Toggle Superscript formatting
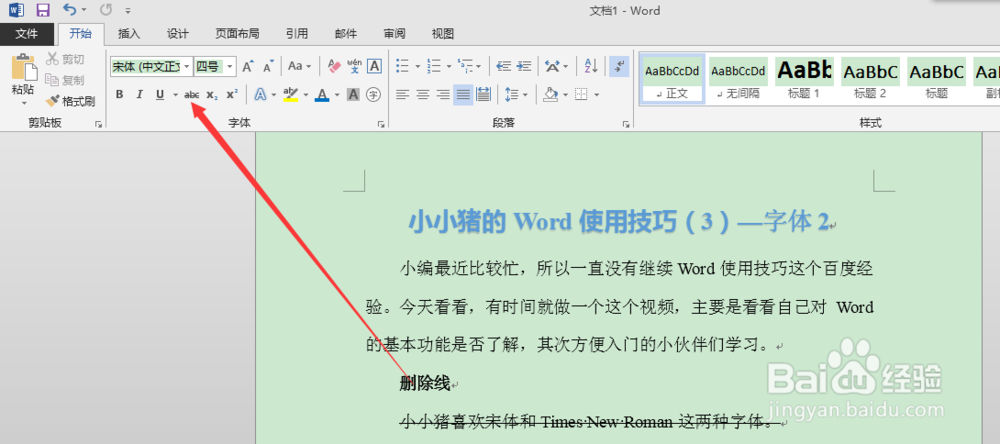1000x444 pixels. pos(232,95)
